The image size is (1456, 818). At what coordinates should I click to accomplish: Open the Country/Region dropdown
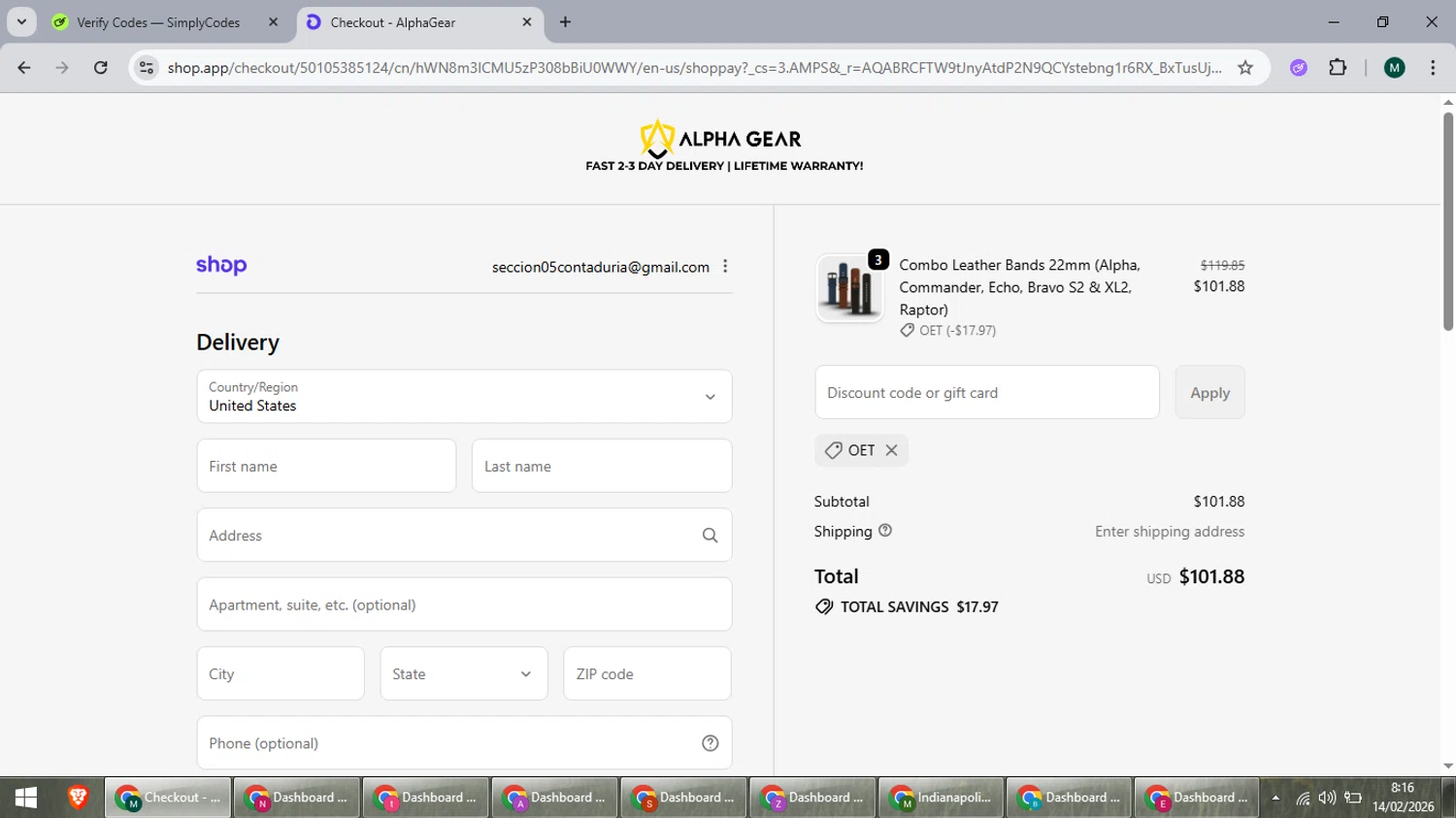464,396
